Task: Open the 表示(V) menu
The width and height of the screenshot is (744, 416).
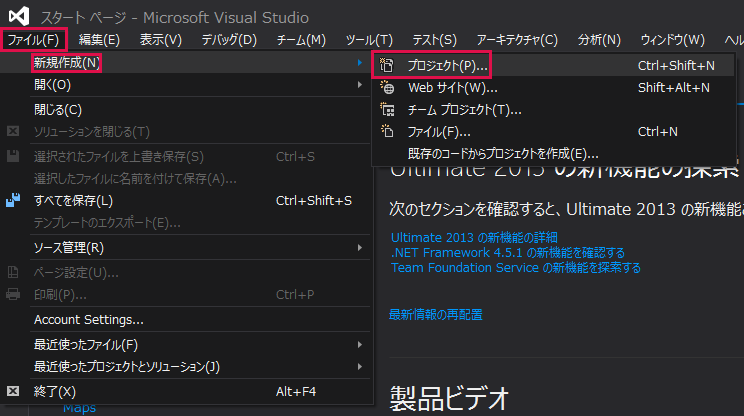Action: 161,39
